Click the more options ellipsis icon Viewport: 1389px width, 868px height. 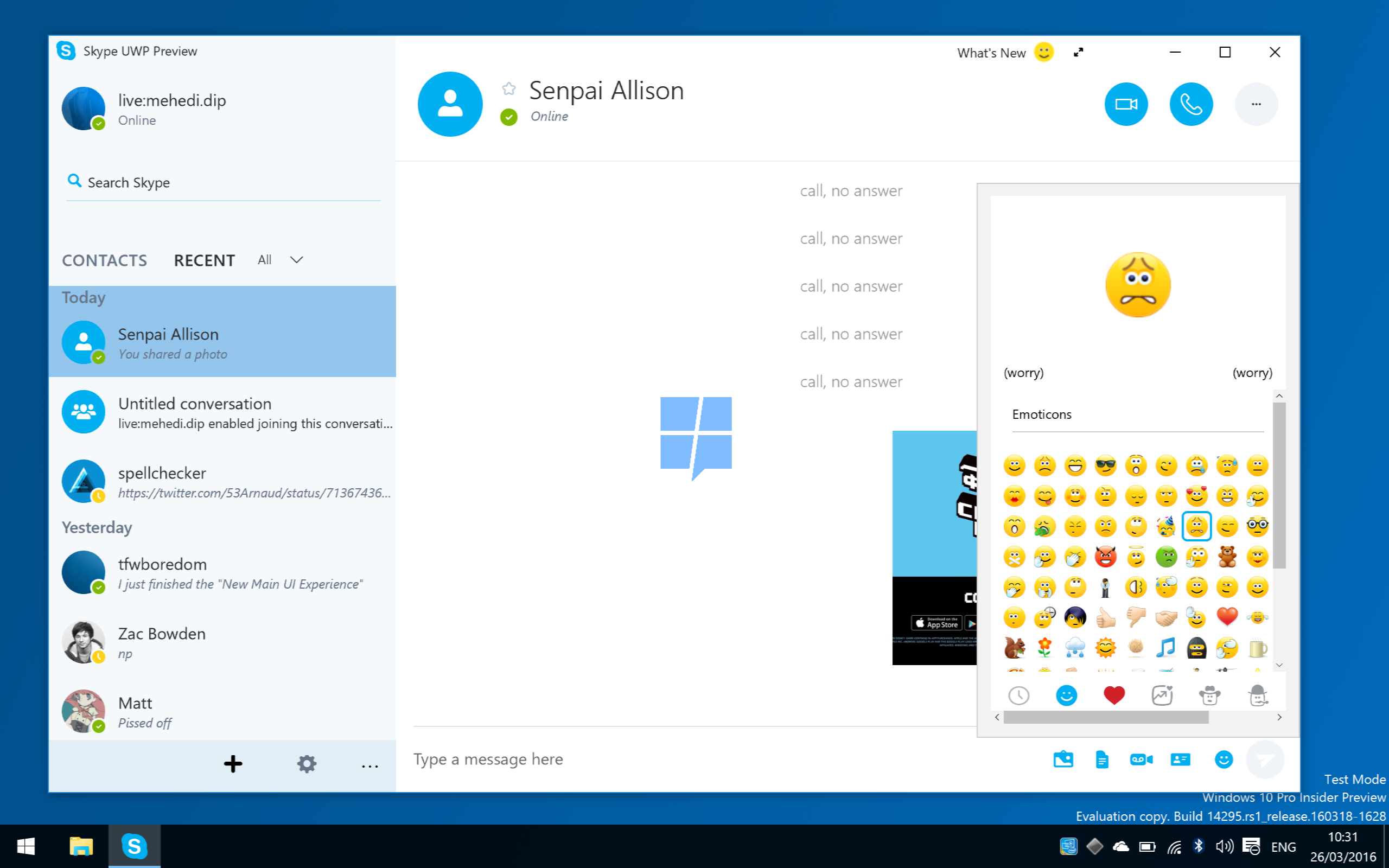click(x=1253, y=103)
